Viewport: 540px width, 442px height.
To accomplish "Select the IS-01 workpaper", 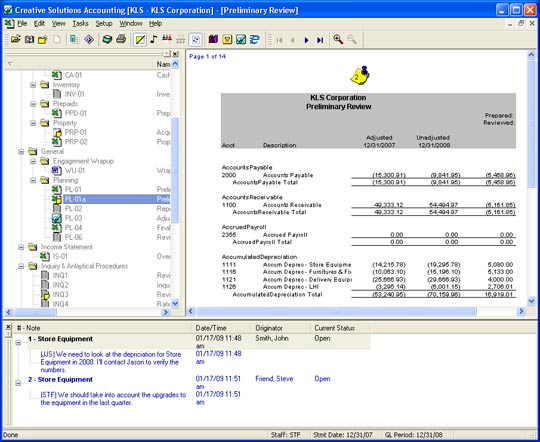I will point(60,256).
